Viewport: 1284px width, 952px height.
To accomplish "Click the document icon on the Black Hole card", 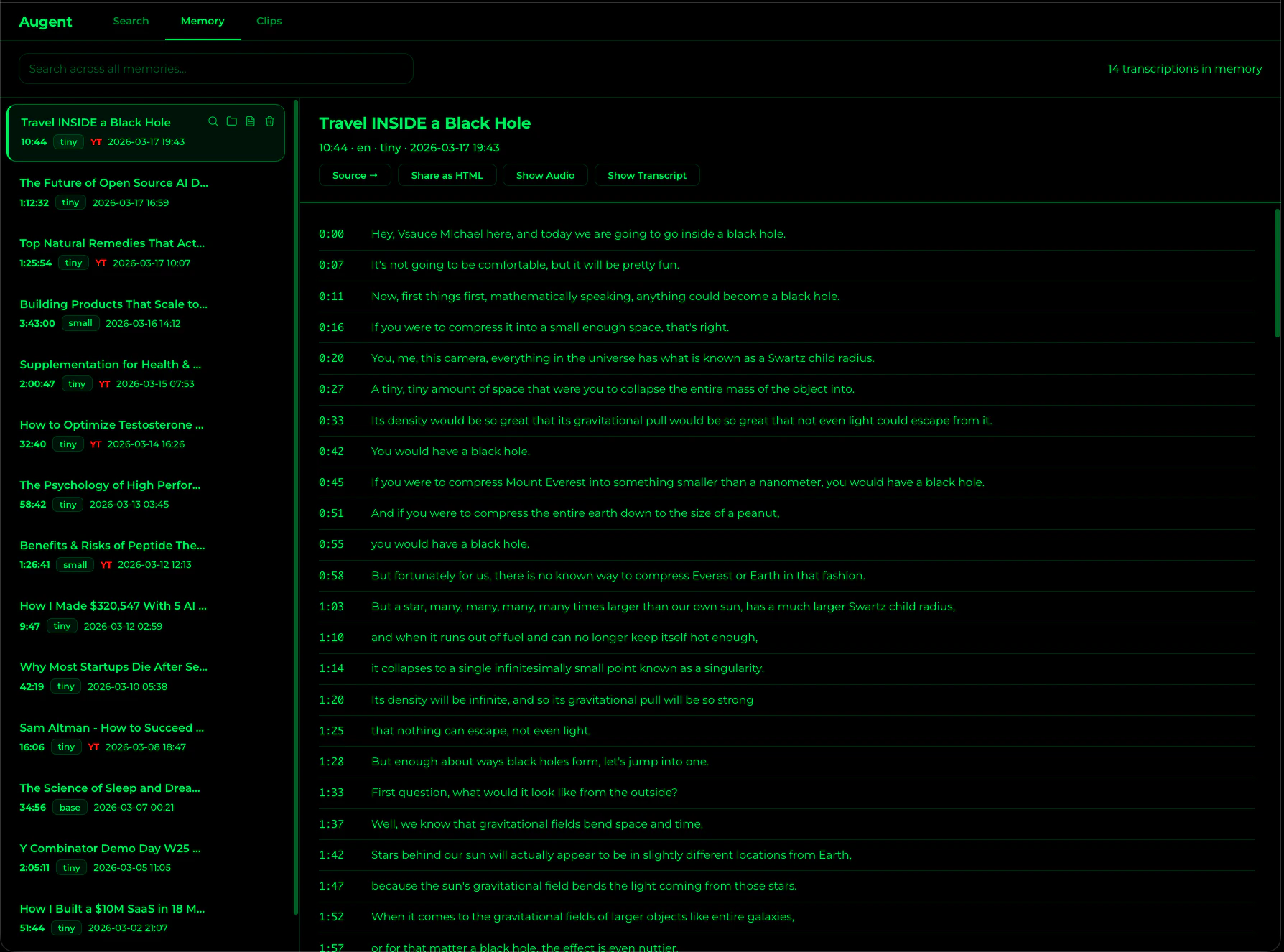I will coord(250,121).
